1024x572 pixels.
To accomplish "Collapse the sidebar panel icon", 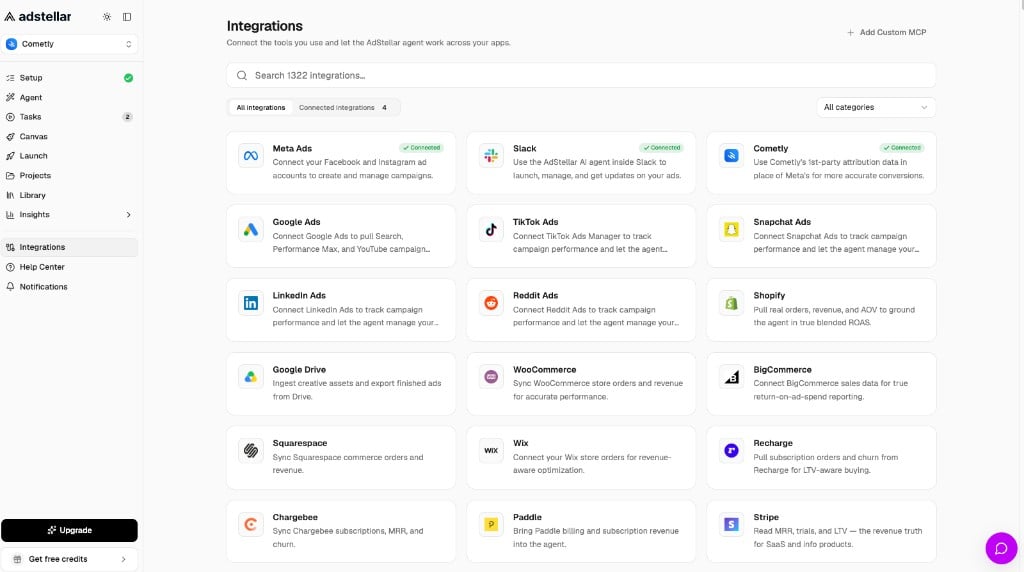I will 127,17.
